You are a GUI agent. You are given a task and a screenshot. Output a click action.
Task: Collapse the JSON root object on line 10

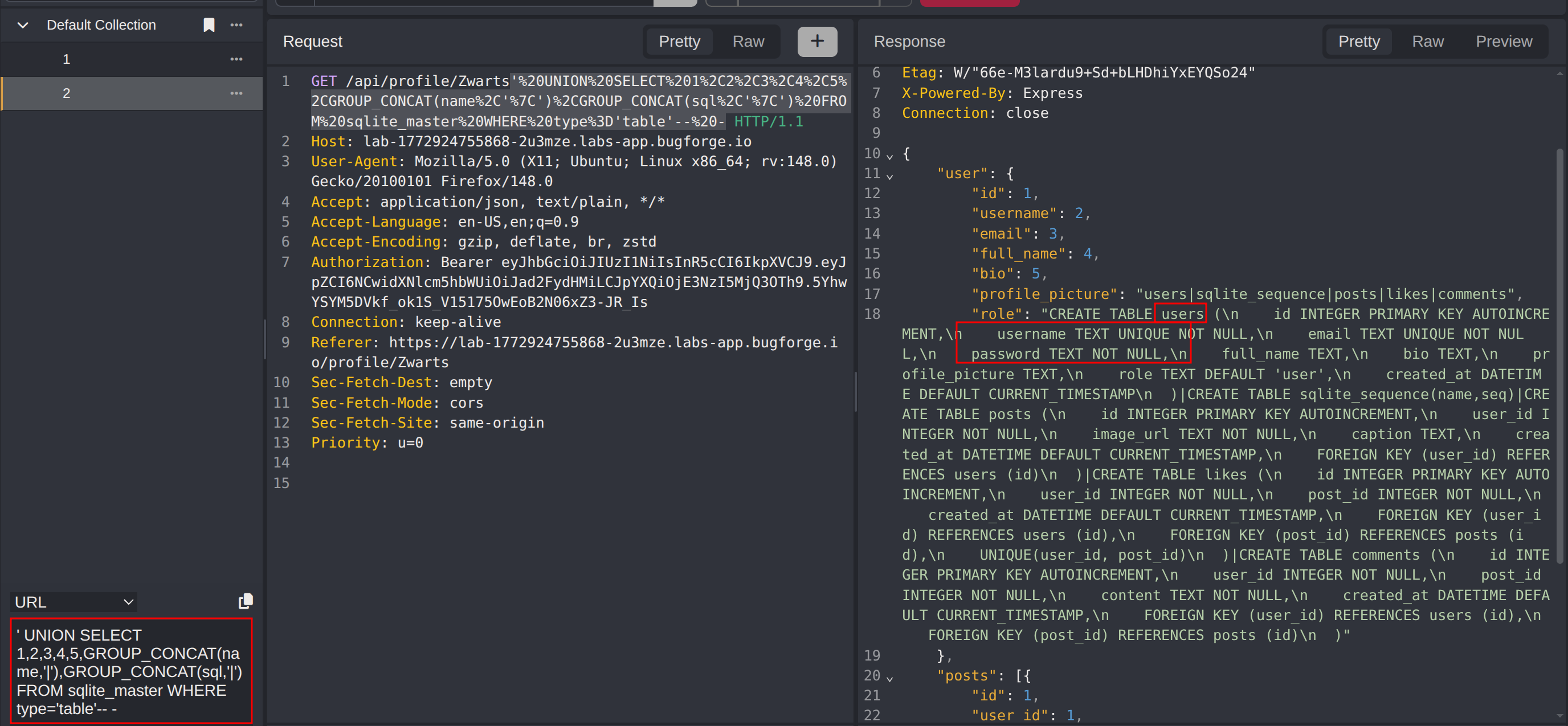pos(890,157)
